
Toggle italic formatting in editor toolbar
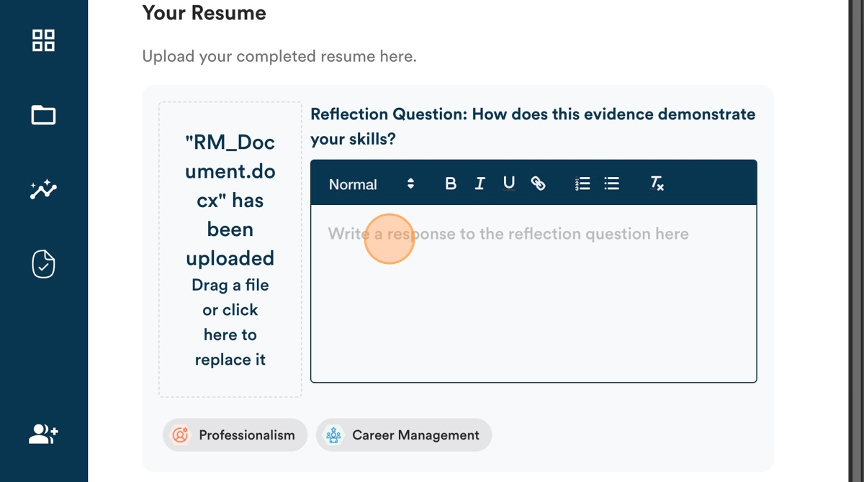[x=479, y=183]
